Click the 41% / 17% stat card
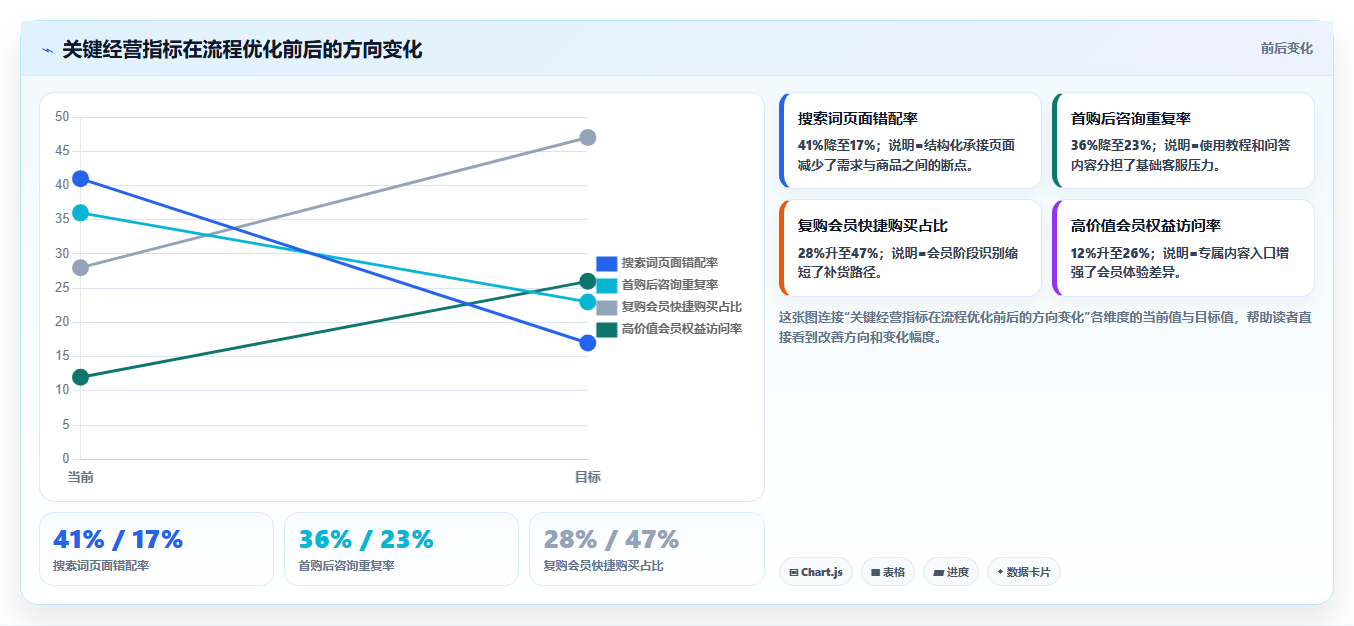The height and width of the screenshot is (626, 1354). [156, 549]
